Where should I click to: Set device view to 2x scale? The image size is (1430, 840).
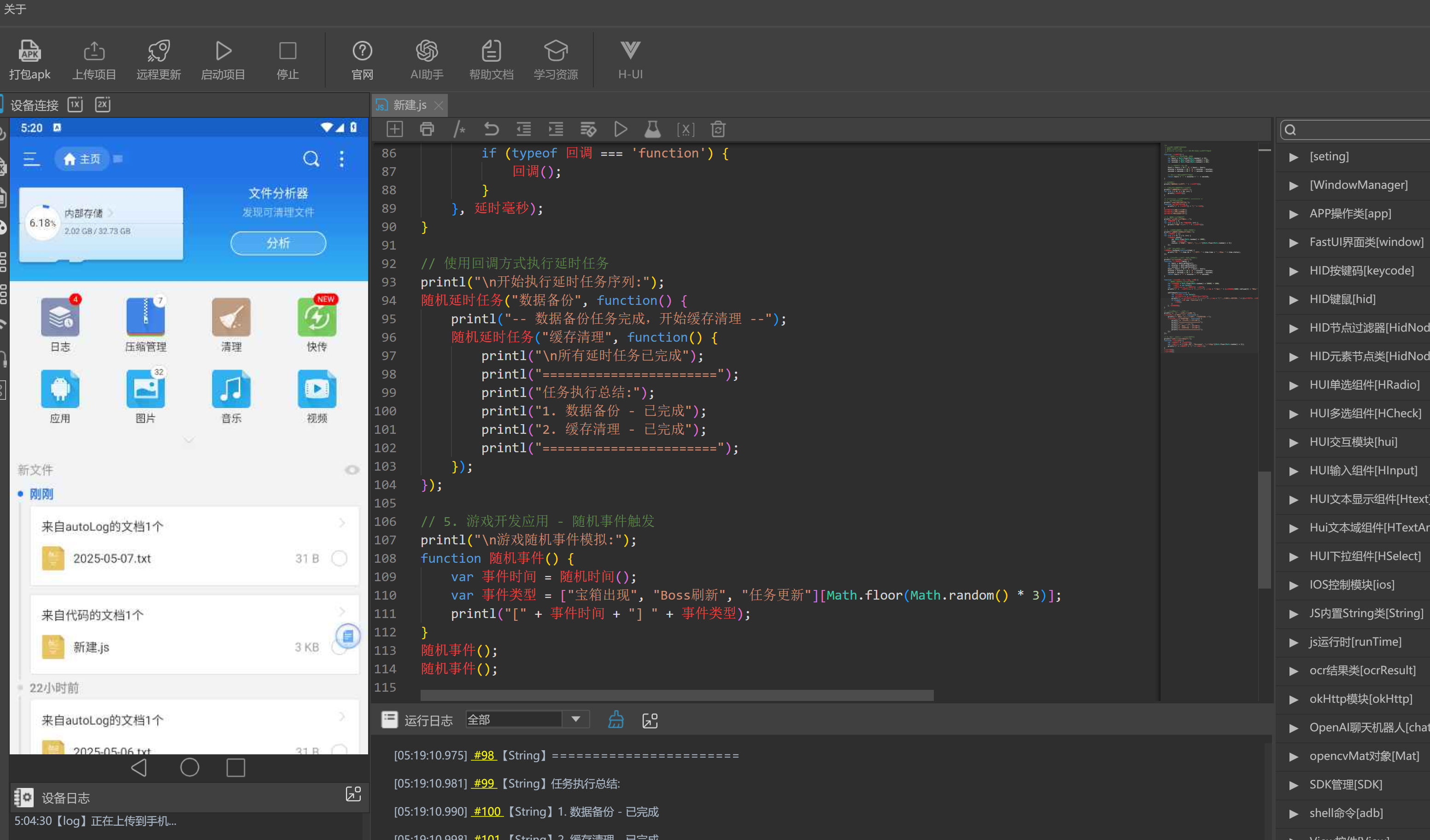pyautogui.click(x=103, y=105)
